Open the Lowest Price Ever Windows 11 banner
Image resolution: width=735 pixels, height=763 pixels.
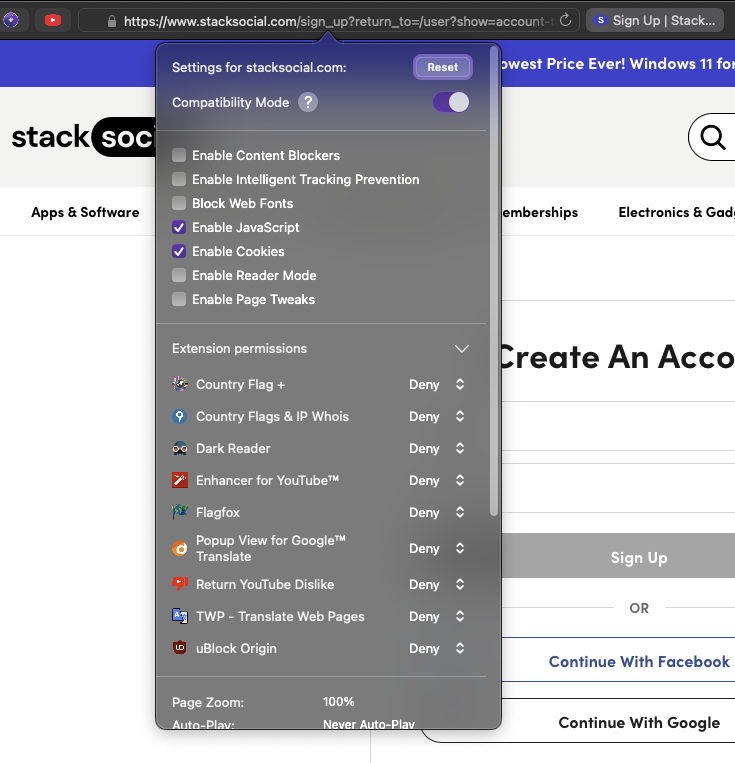point(618,64)
